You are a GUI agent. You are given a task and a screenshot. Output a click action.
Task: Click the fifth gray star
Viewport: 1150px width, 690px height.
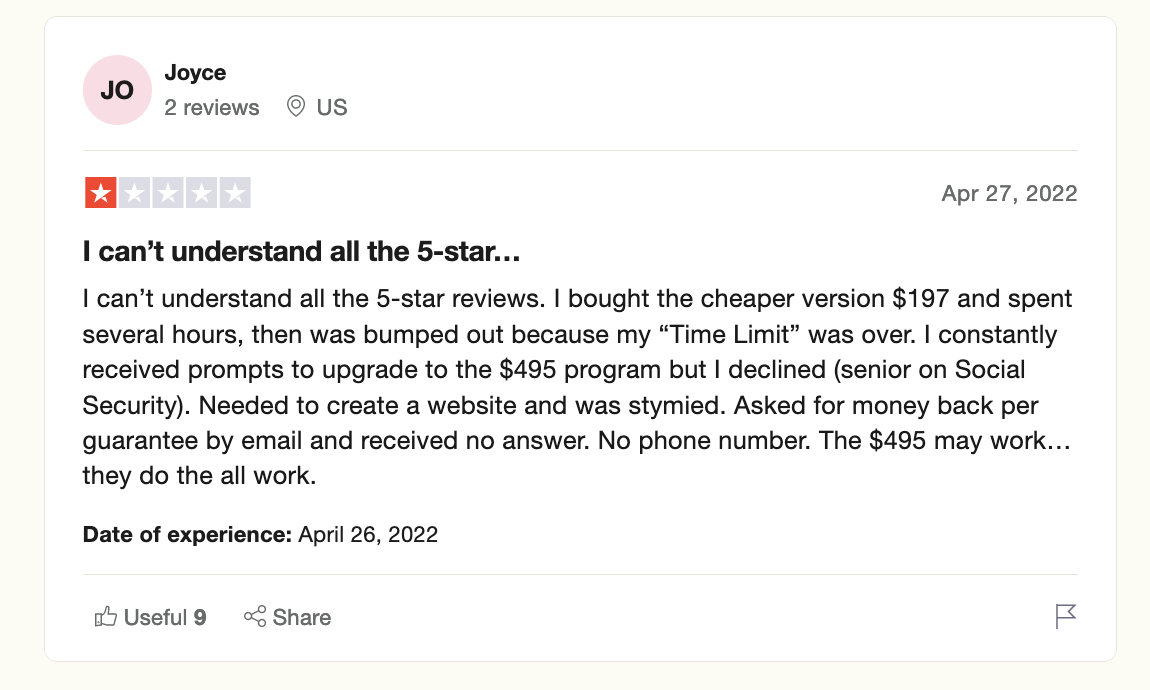point(235,193)
